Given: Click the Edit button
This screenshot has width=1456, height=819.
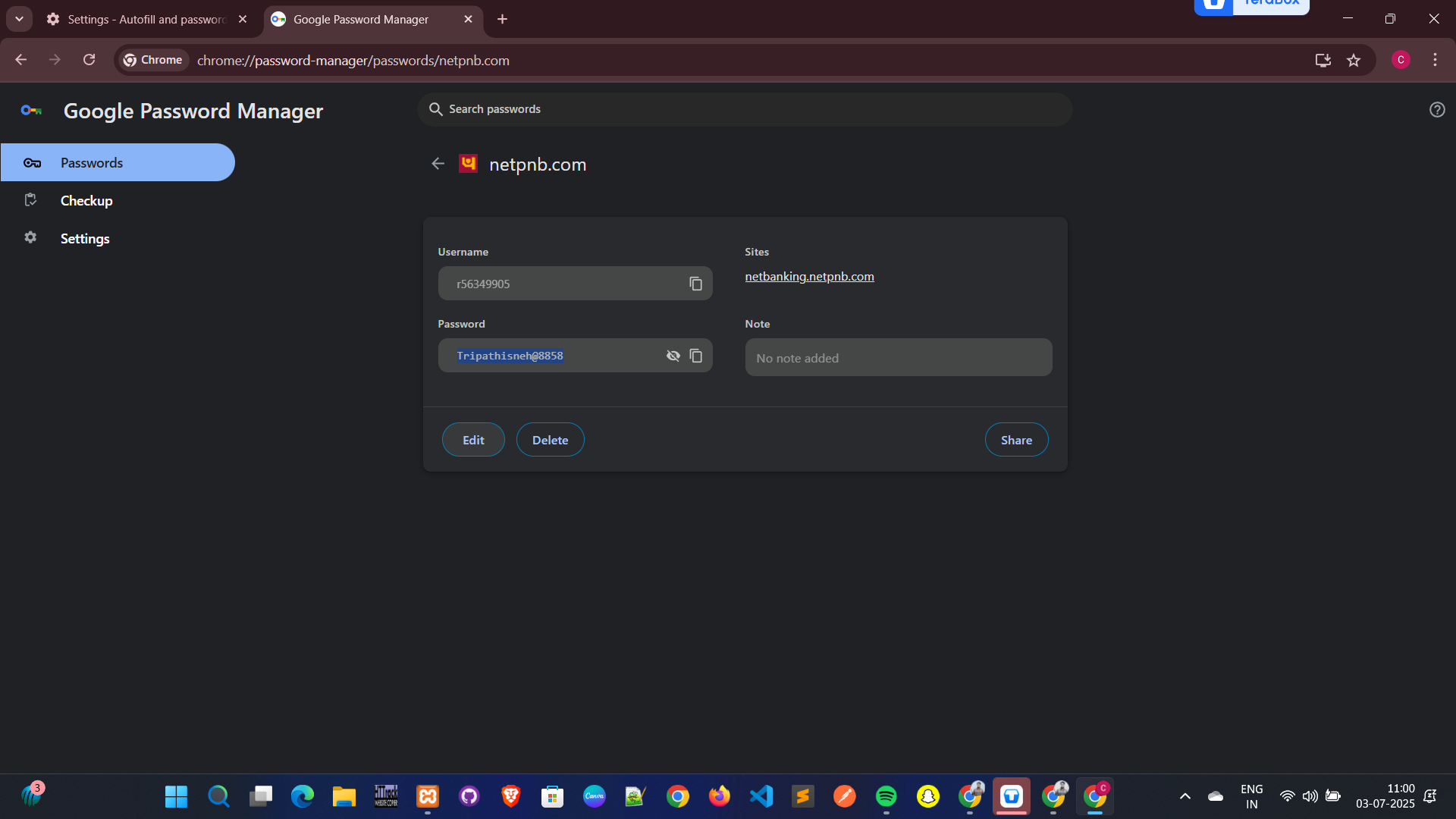Looking at the screenshot, I should 473,440.
